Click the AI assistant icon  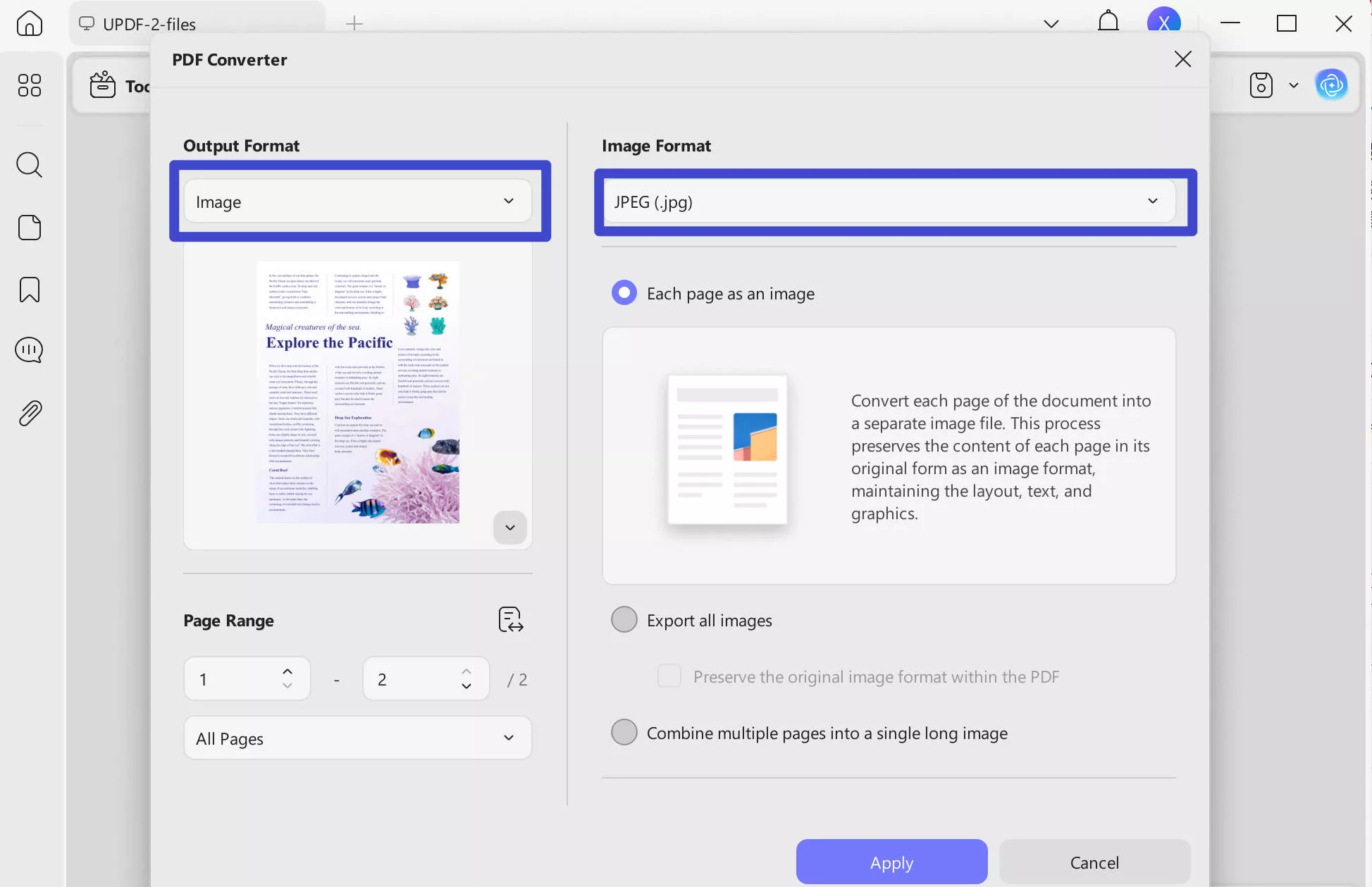(1332, 85)
